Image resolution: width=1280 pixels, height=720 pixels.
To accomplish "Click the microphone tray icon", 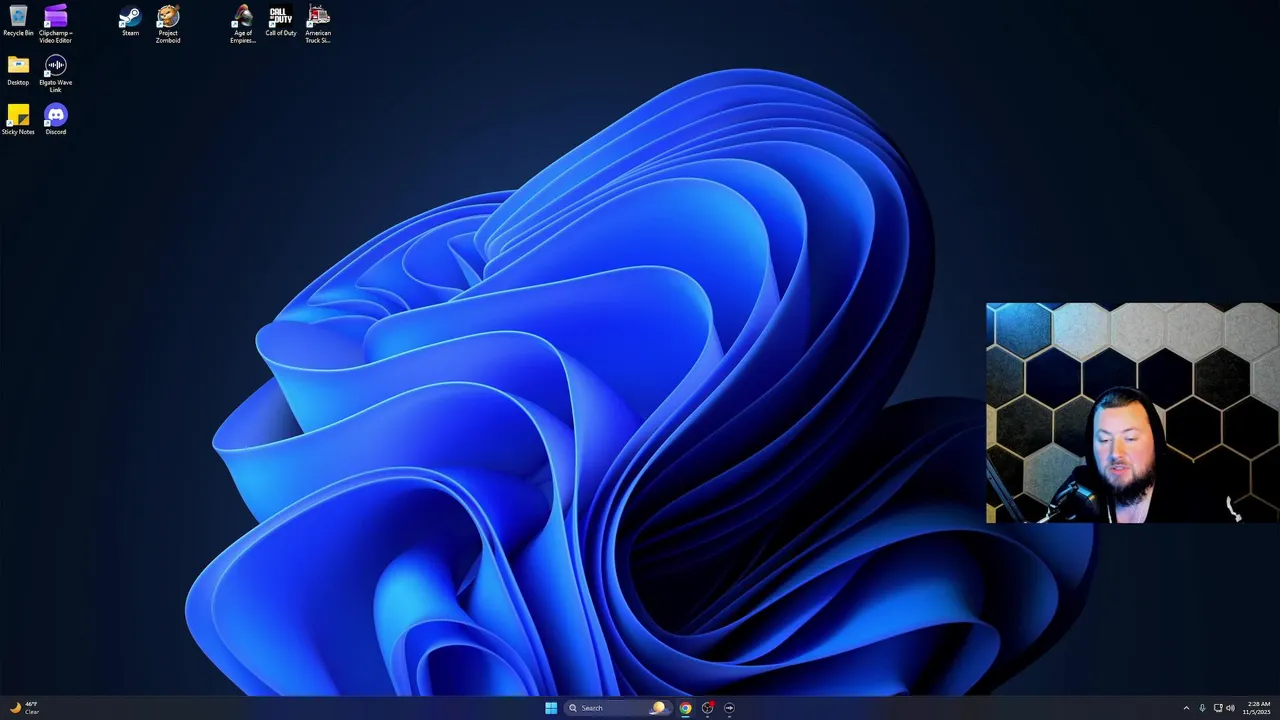I will point(1202,708).
